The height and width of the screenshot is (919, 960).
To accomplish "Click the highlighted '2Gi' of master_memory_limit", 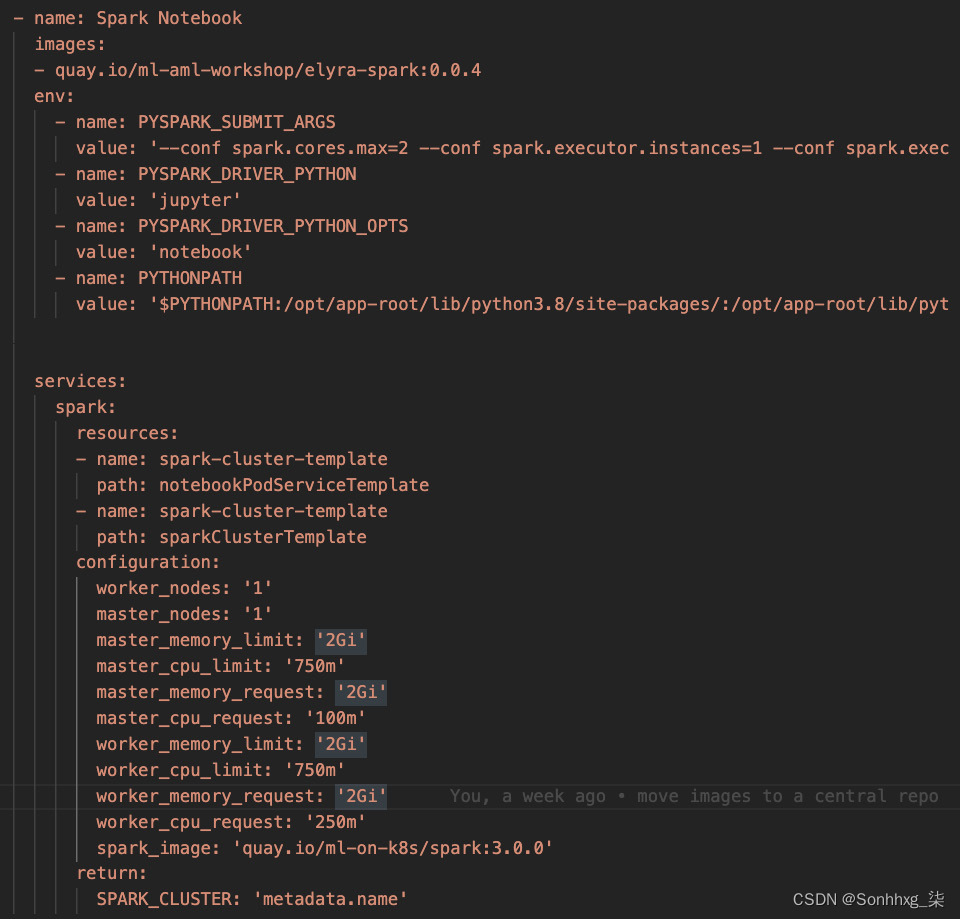I will coord(341,640).
